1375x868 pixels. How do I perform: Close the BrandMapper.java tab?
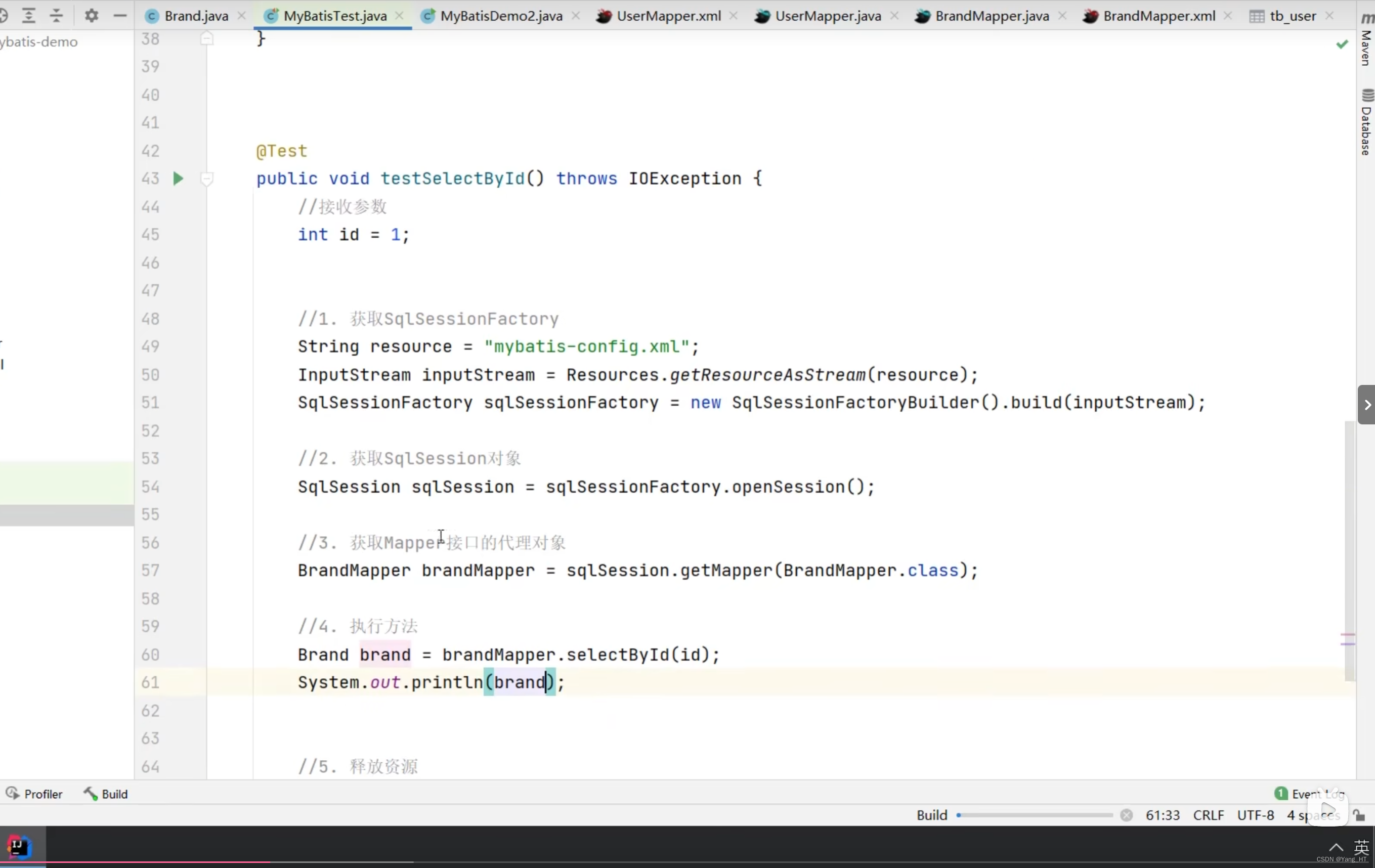tap(1062, 16)
